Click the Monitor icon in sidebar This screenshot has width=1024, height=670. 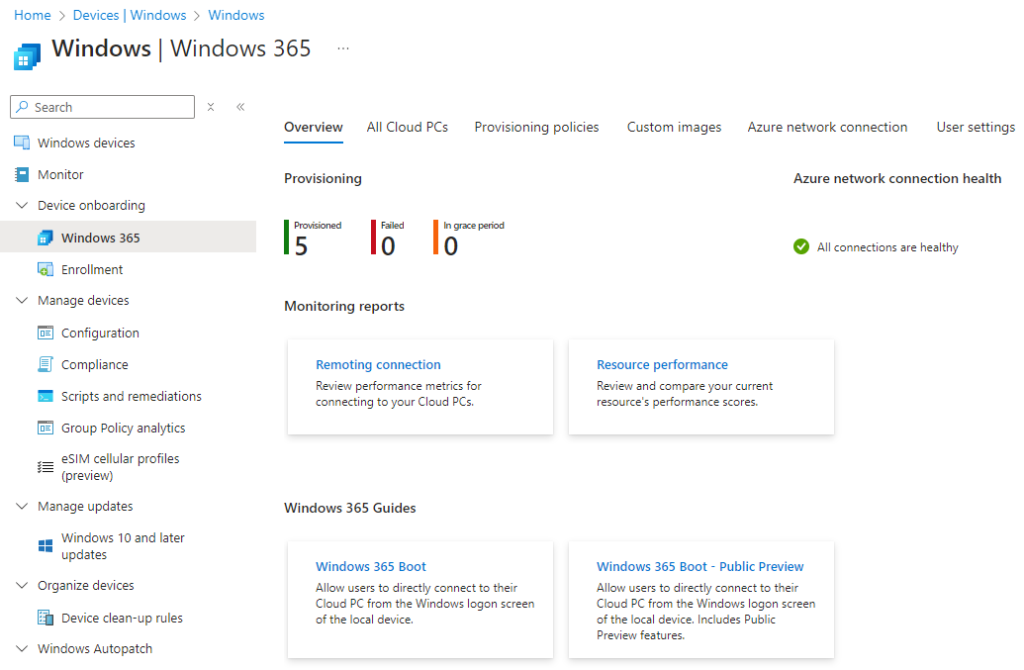22,175
